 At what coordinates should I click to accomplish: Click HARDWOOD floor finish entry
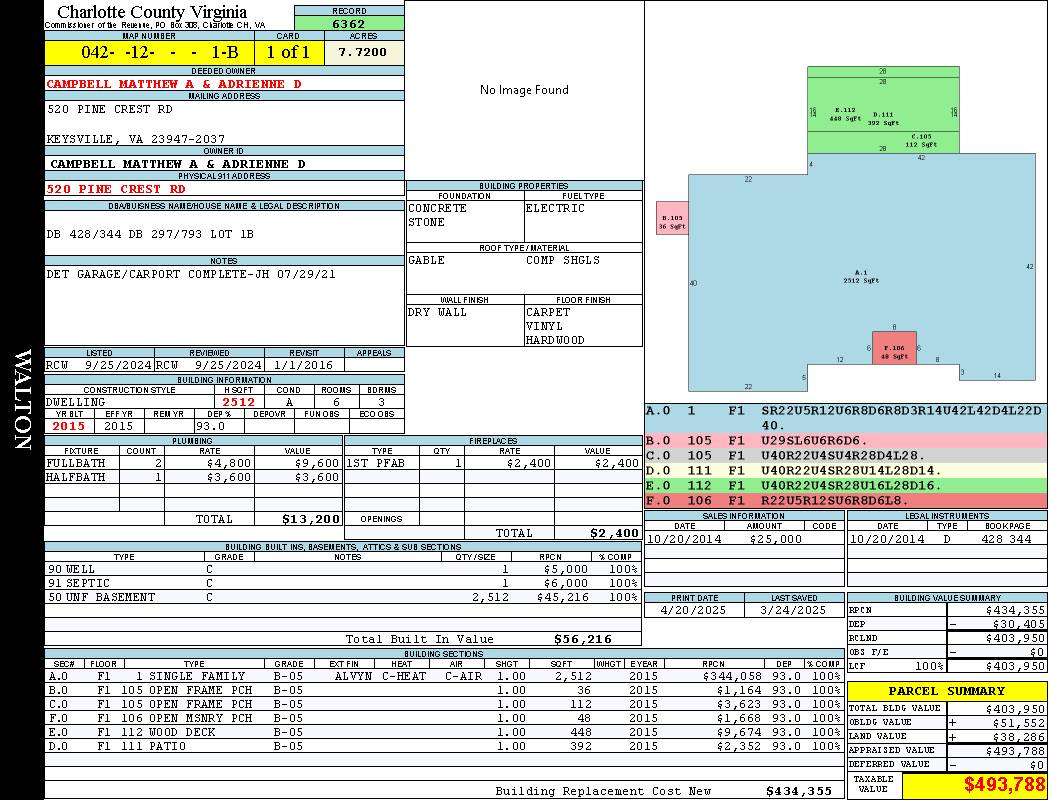(555, 340)
